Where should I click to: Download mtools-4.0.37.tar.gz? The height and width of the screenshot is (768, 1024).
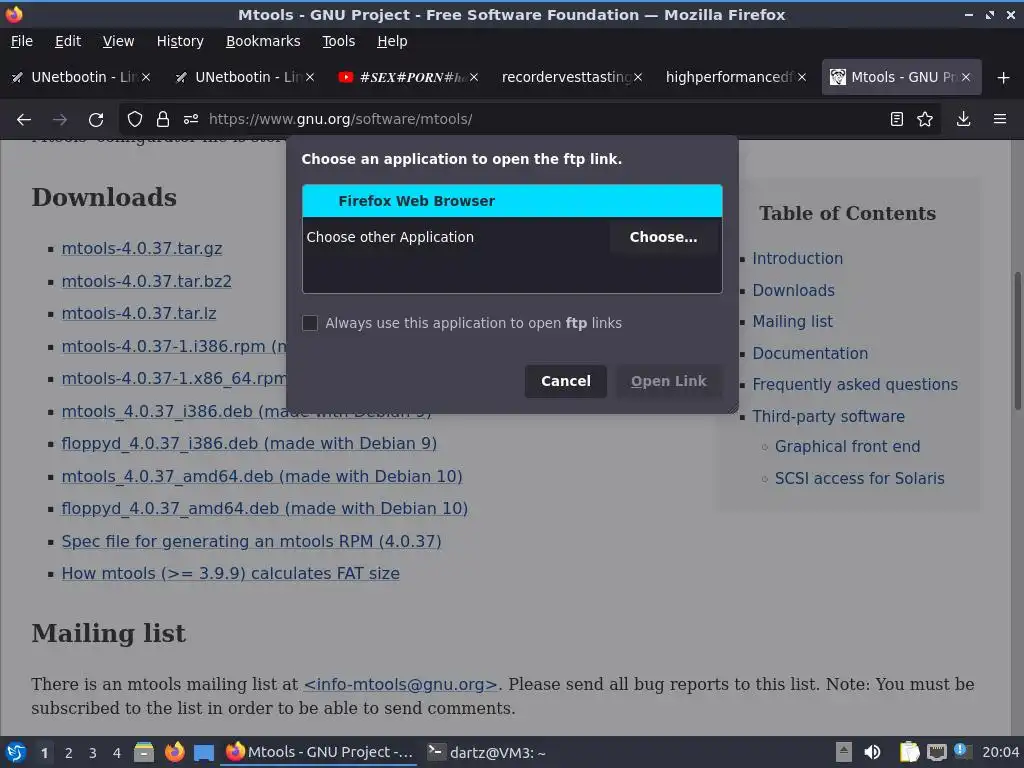142,249
